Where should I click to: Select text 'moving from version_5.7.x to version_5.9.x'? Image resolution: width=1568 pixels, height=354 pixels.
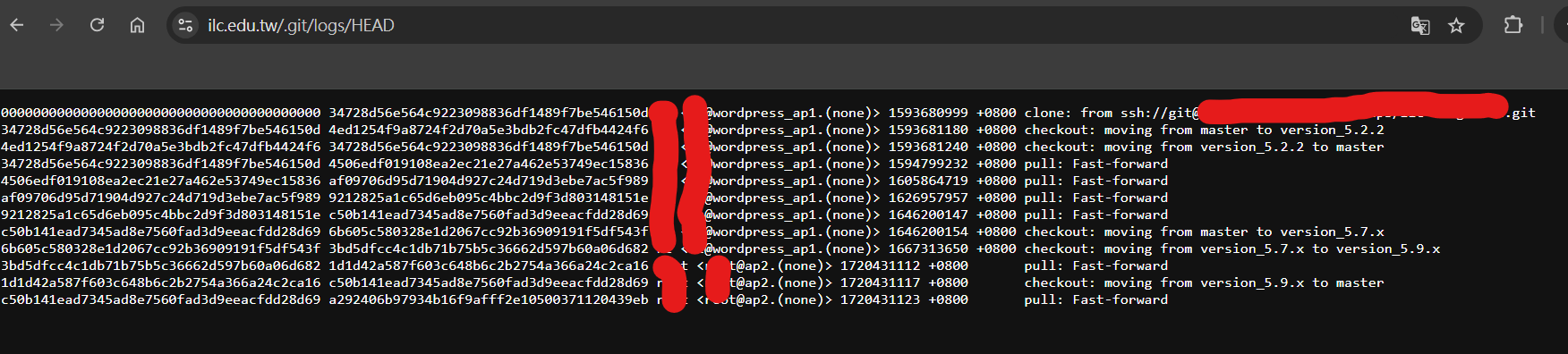coord(1272,249)
